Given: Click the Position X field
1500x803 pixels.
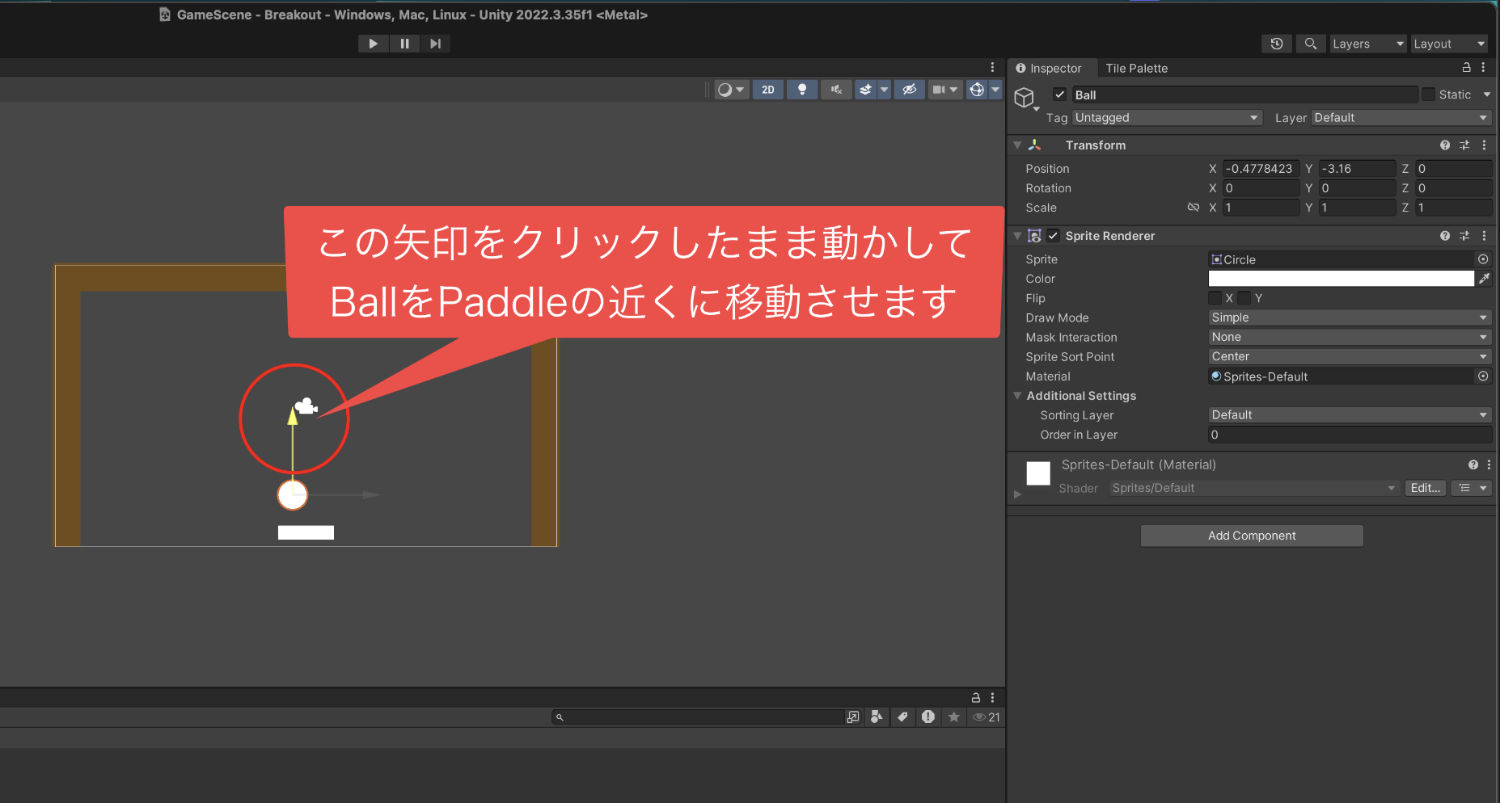Looking at the screenshot, I should (1261, 169).
